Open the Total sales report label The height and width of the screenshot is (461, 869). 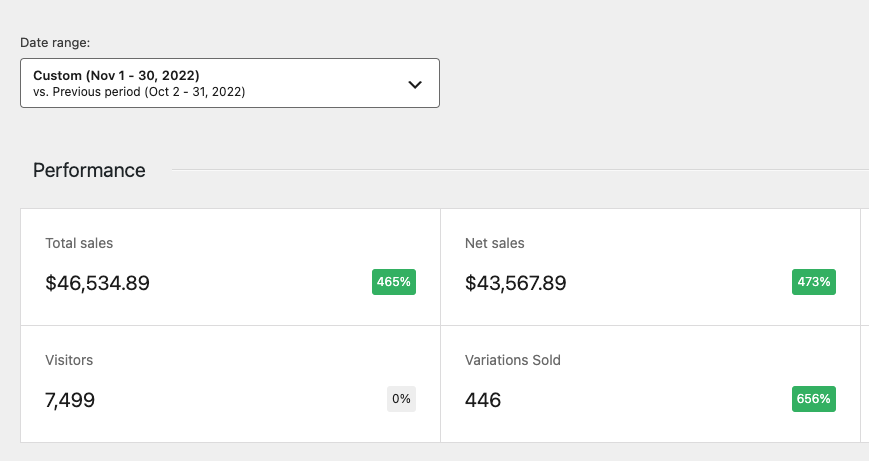tap(79, 243)
